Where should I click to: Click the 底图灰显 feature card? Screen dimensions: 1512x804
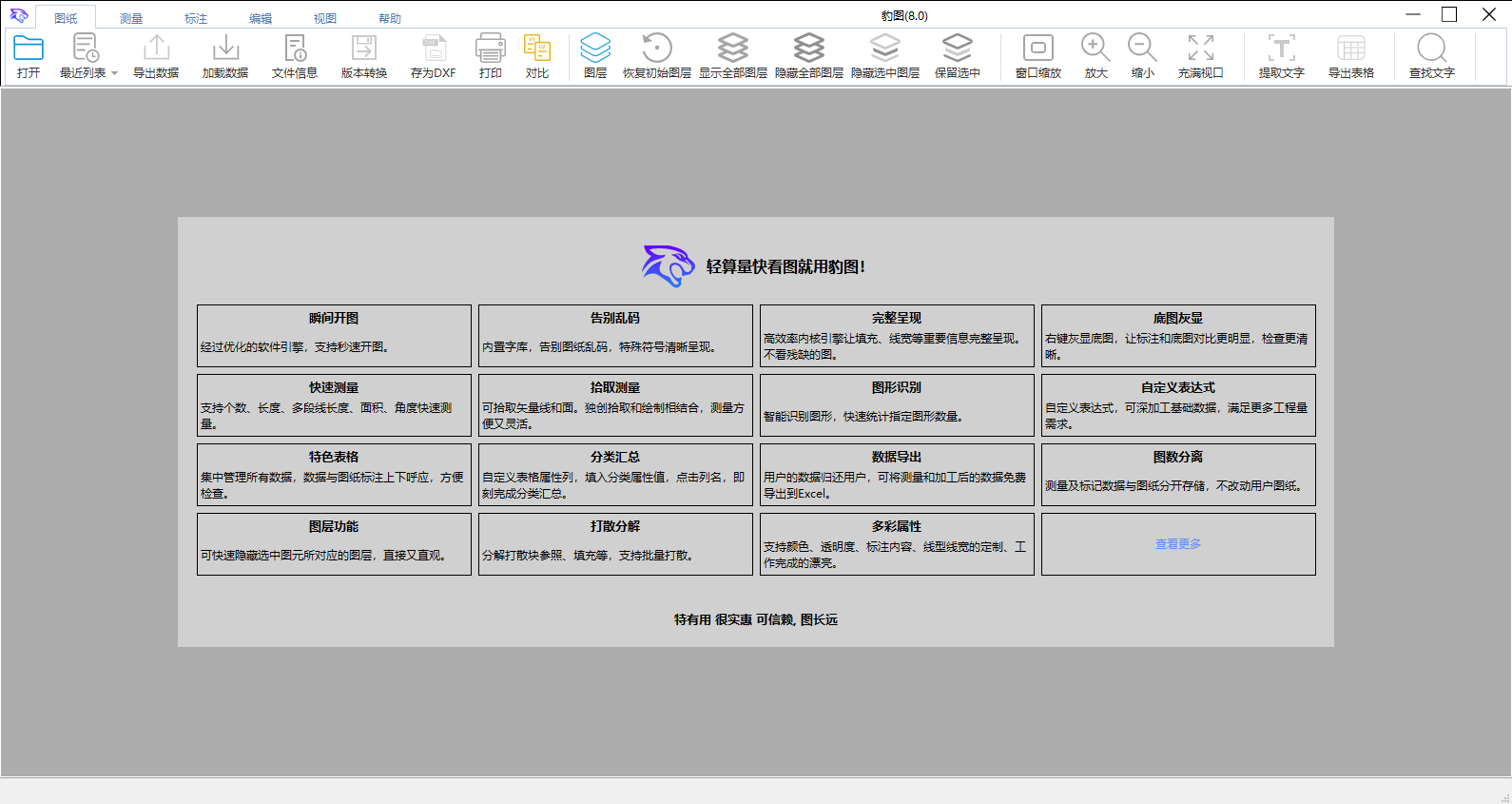coord(1178,336)
